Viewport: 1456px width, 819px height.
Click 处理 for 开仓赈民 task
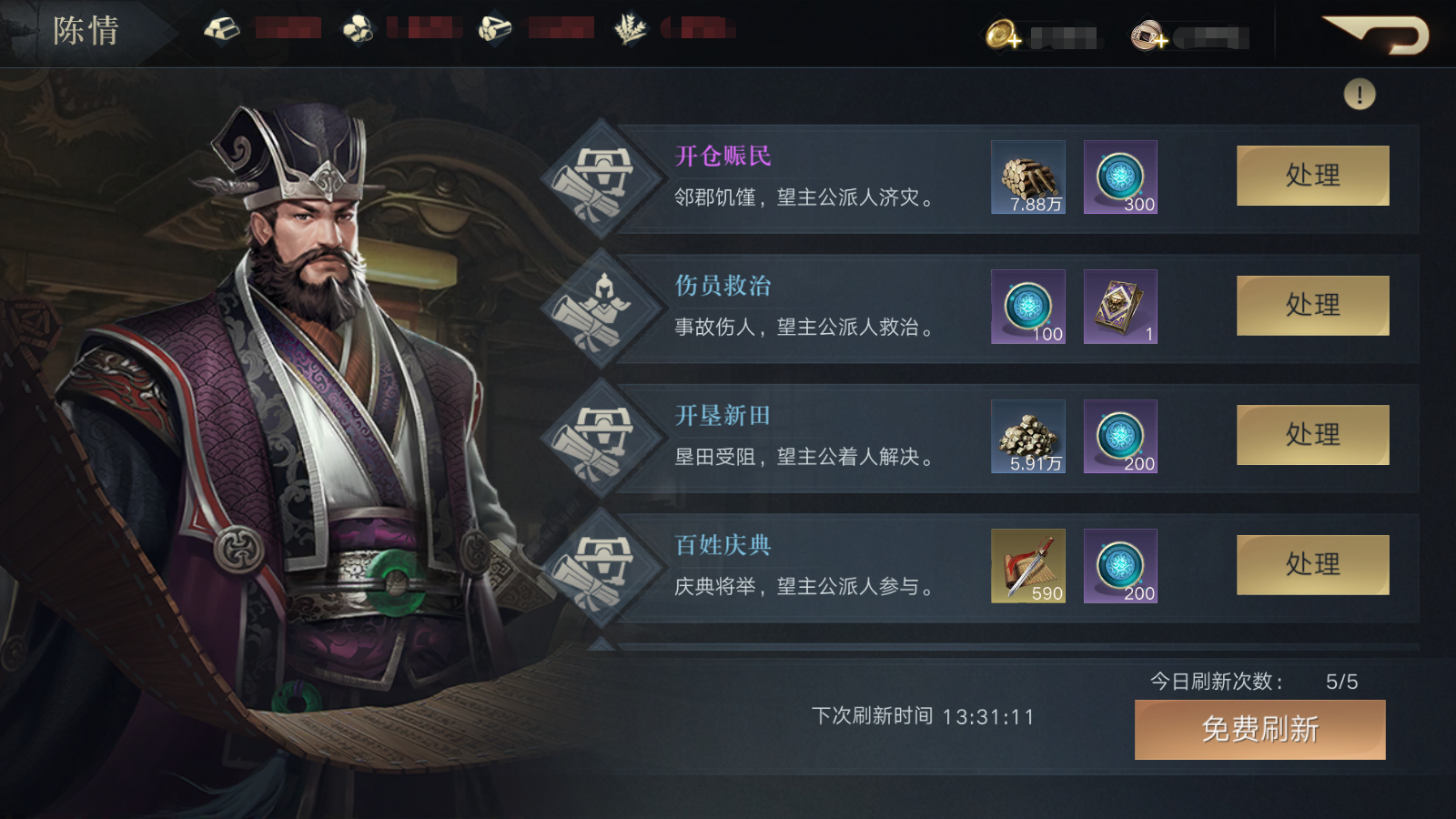tap(1312, 176)
